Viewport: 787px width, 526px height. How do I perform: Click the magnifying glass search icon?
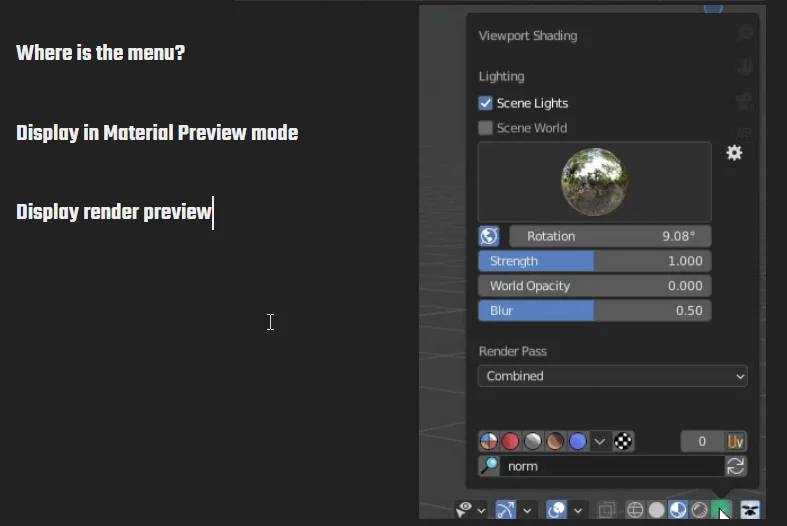pyautogui.click(x=489, y=466)
